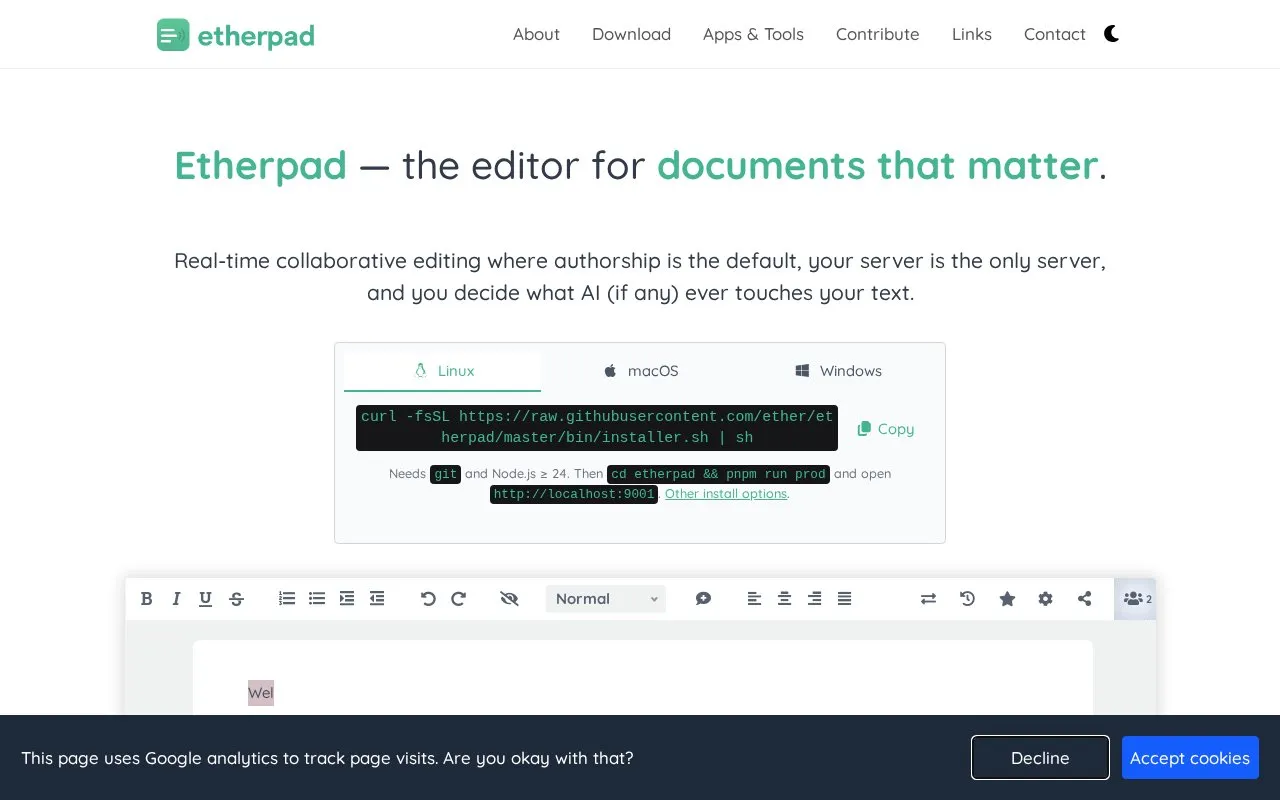Viewport: 1280px width, 800px height.
Task: Add a comment with the speech bubble icon
Action: [x=703, y=599]
